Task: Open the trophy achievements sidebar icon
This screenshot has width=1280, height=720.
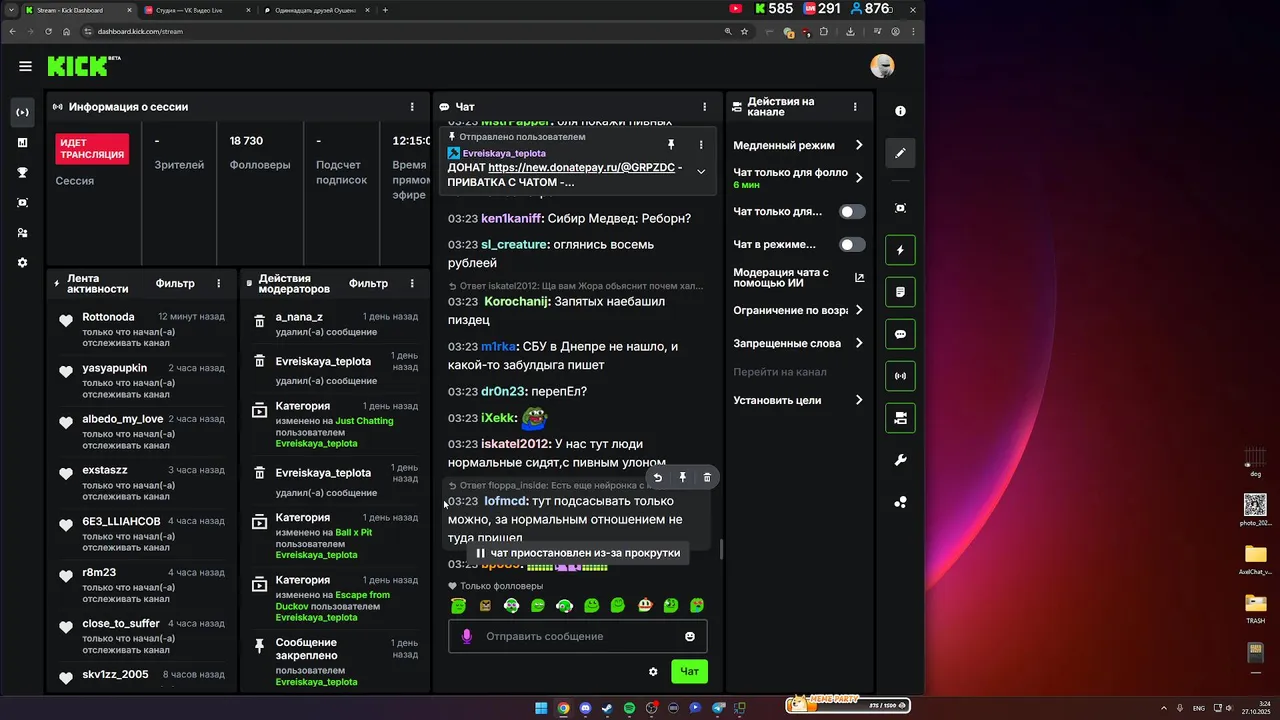Action: (x=22, y=172)
